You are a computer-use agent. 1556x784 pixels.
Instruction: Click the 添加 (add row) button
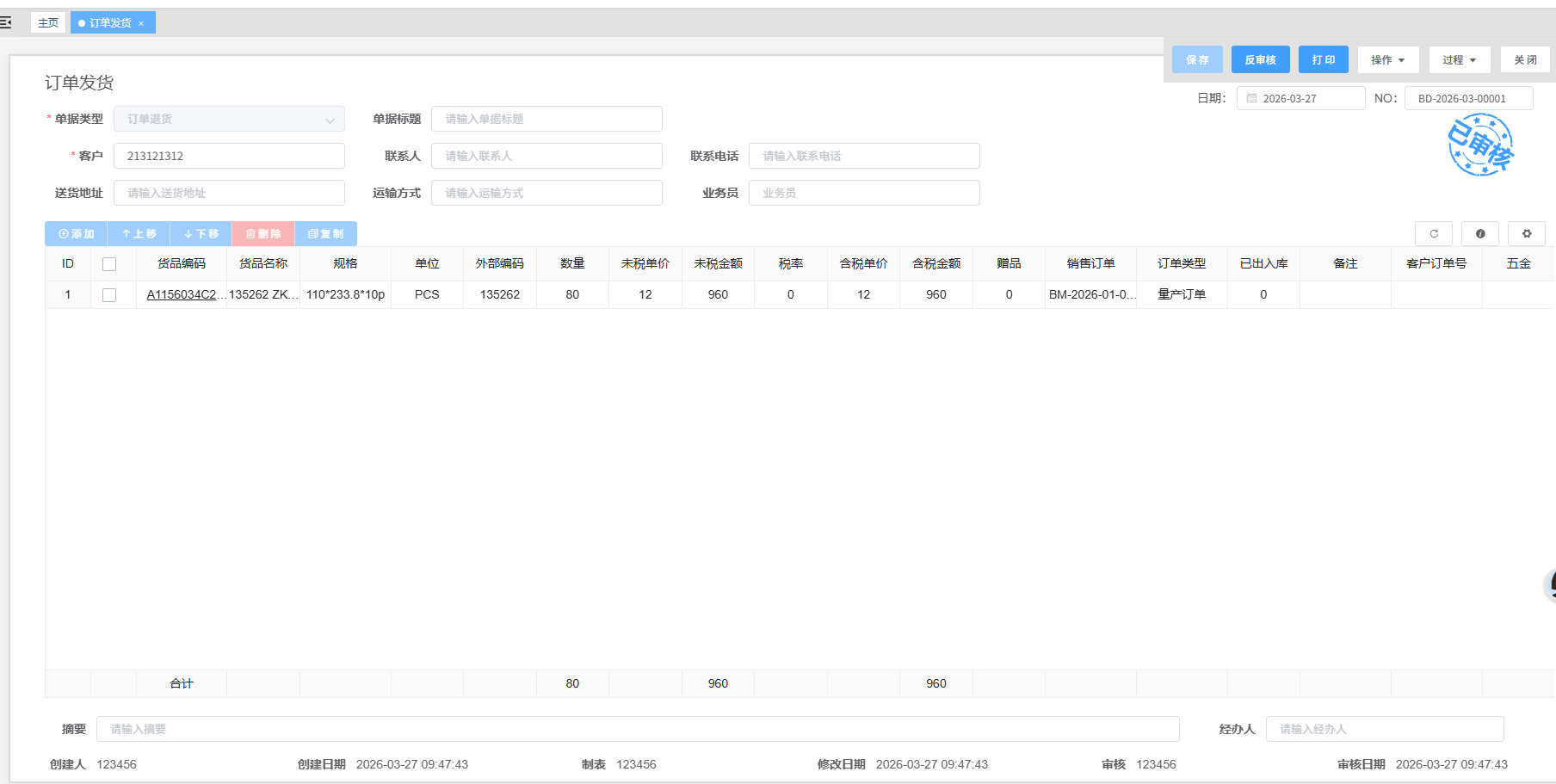click(x=76, y=233)
